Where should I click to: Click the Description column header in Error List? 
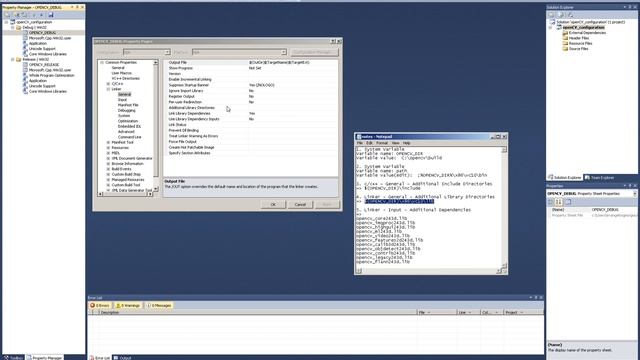257,312
